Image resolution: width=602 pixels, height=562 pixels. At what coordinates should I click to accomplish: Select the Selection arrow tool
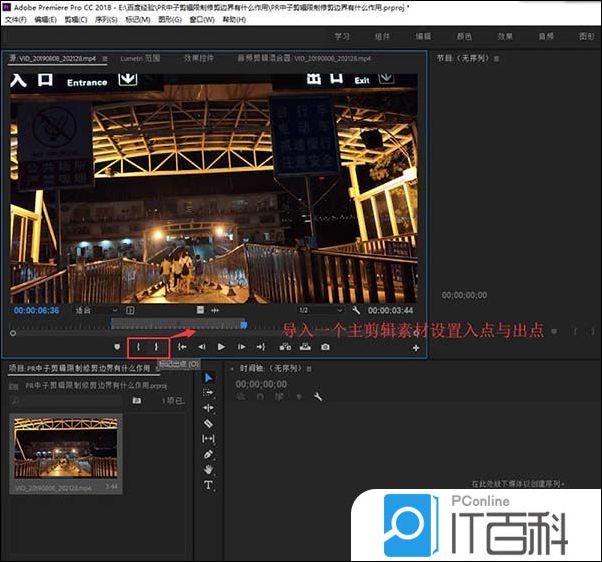(208, 378)
